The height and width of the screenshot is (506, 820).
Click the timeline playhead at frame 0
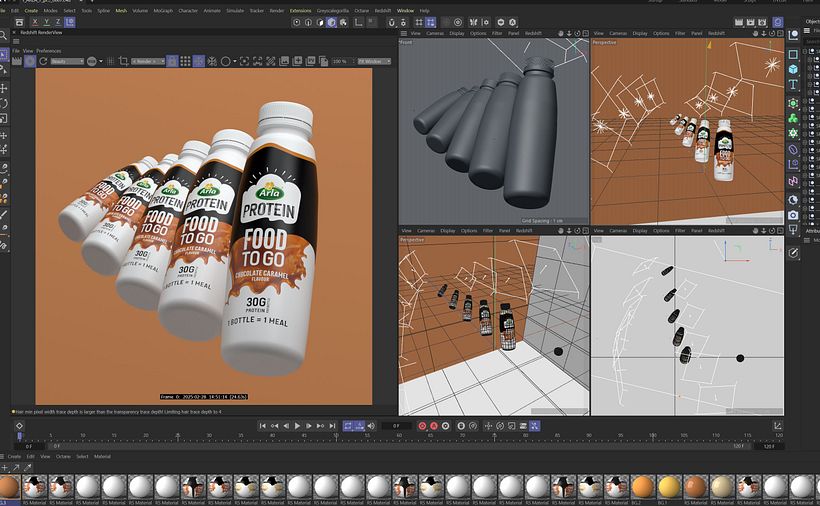(20, 436)
